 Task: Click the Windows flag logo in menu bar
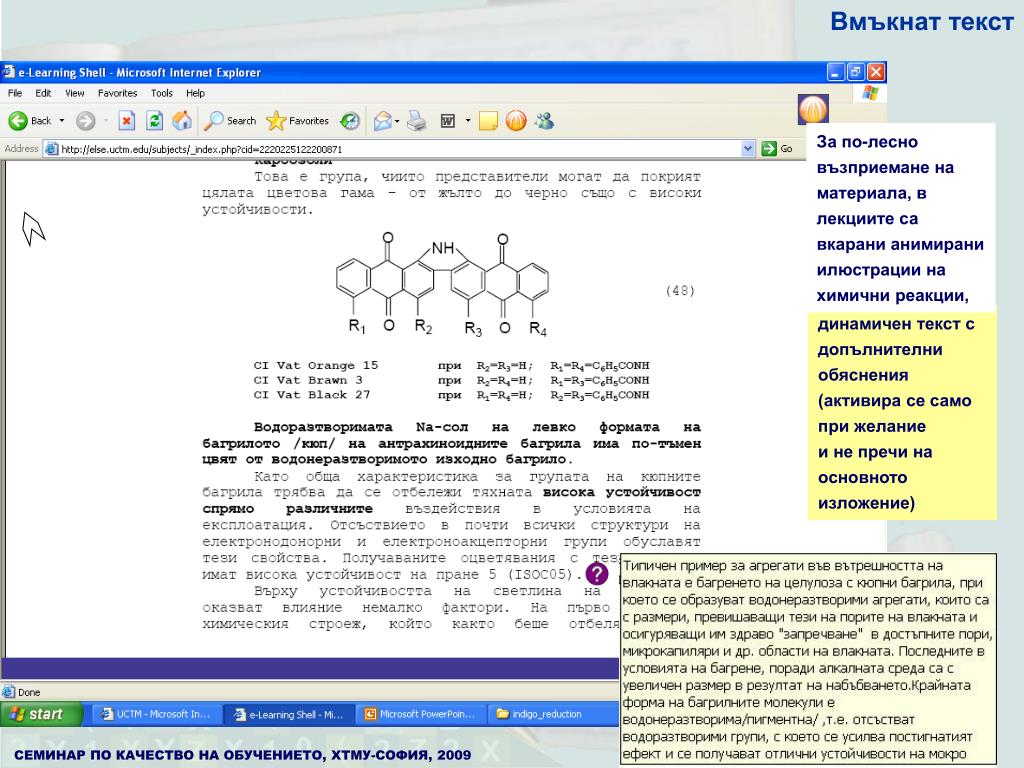pyautogui.click(x=871, y=93)
